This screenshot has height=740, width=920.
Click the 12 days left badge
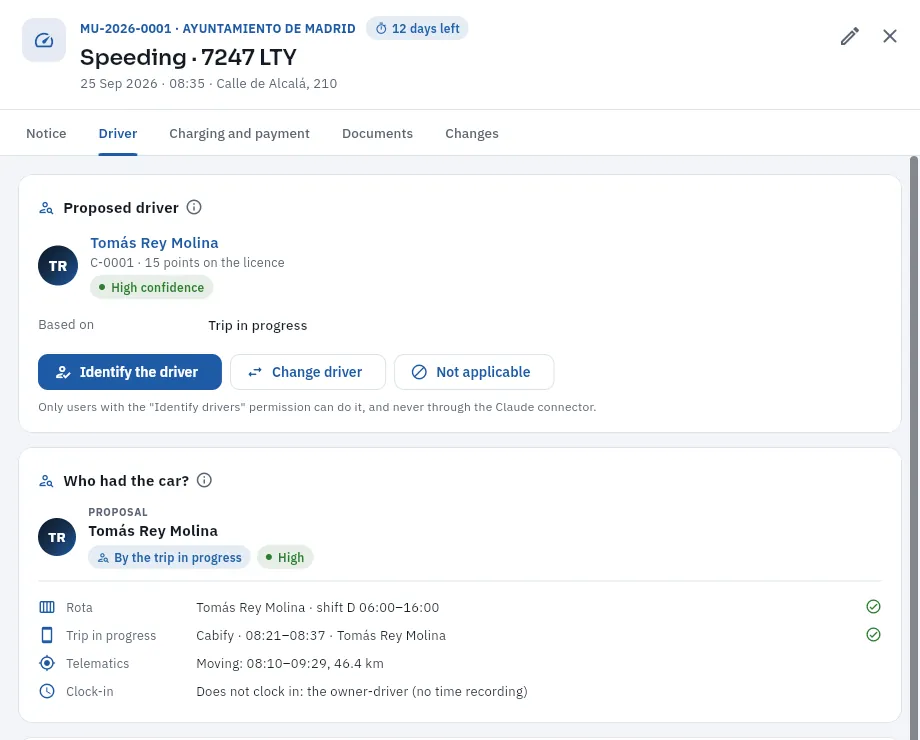[417, 28]
